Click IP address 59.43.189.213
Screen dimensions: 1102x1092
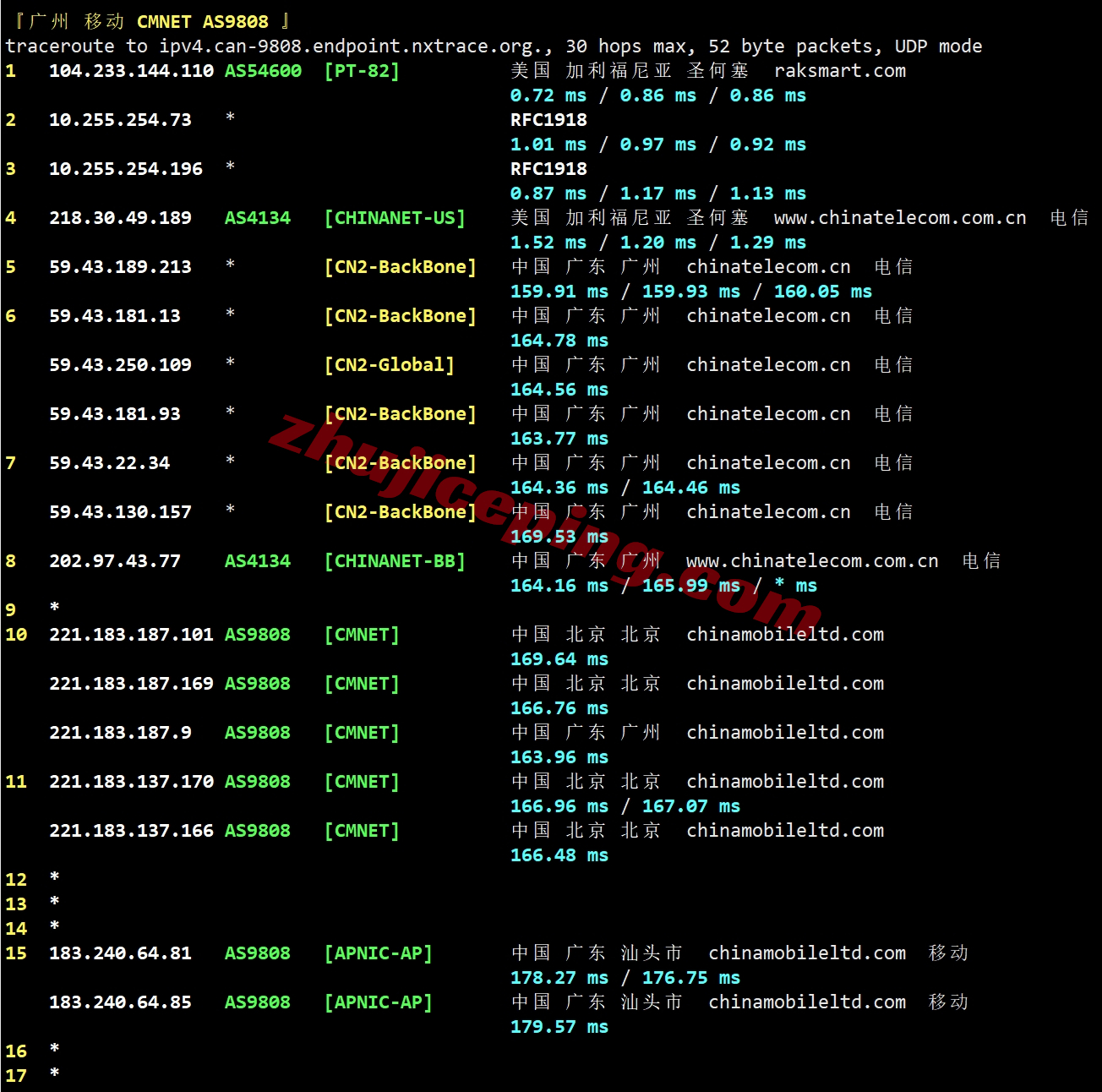120,267
